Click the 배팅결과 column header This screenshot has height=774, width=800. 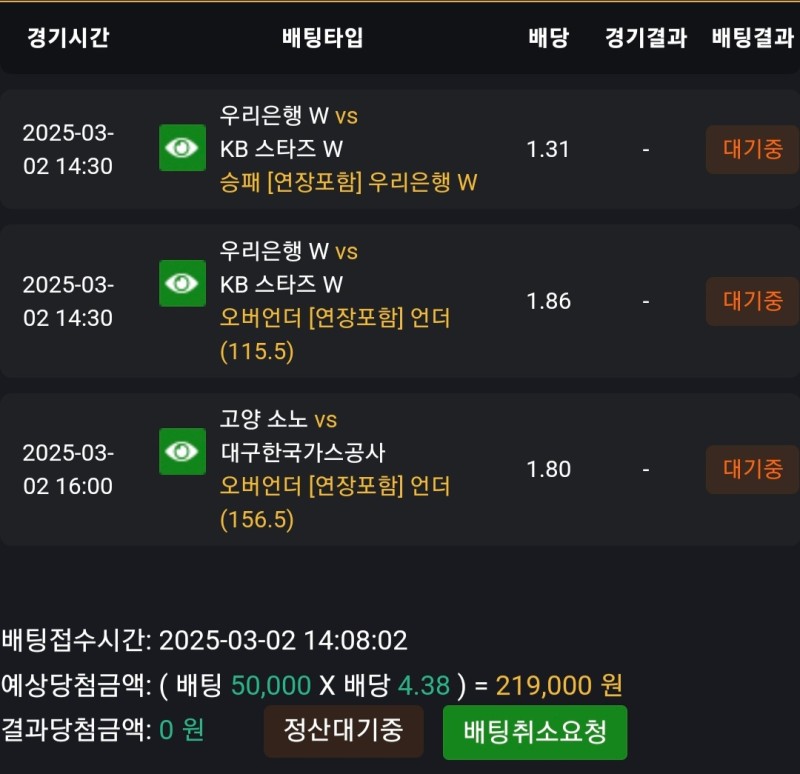752,38
